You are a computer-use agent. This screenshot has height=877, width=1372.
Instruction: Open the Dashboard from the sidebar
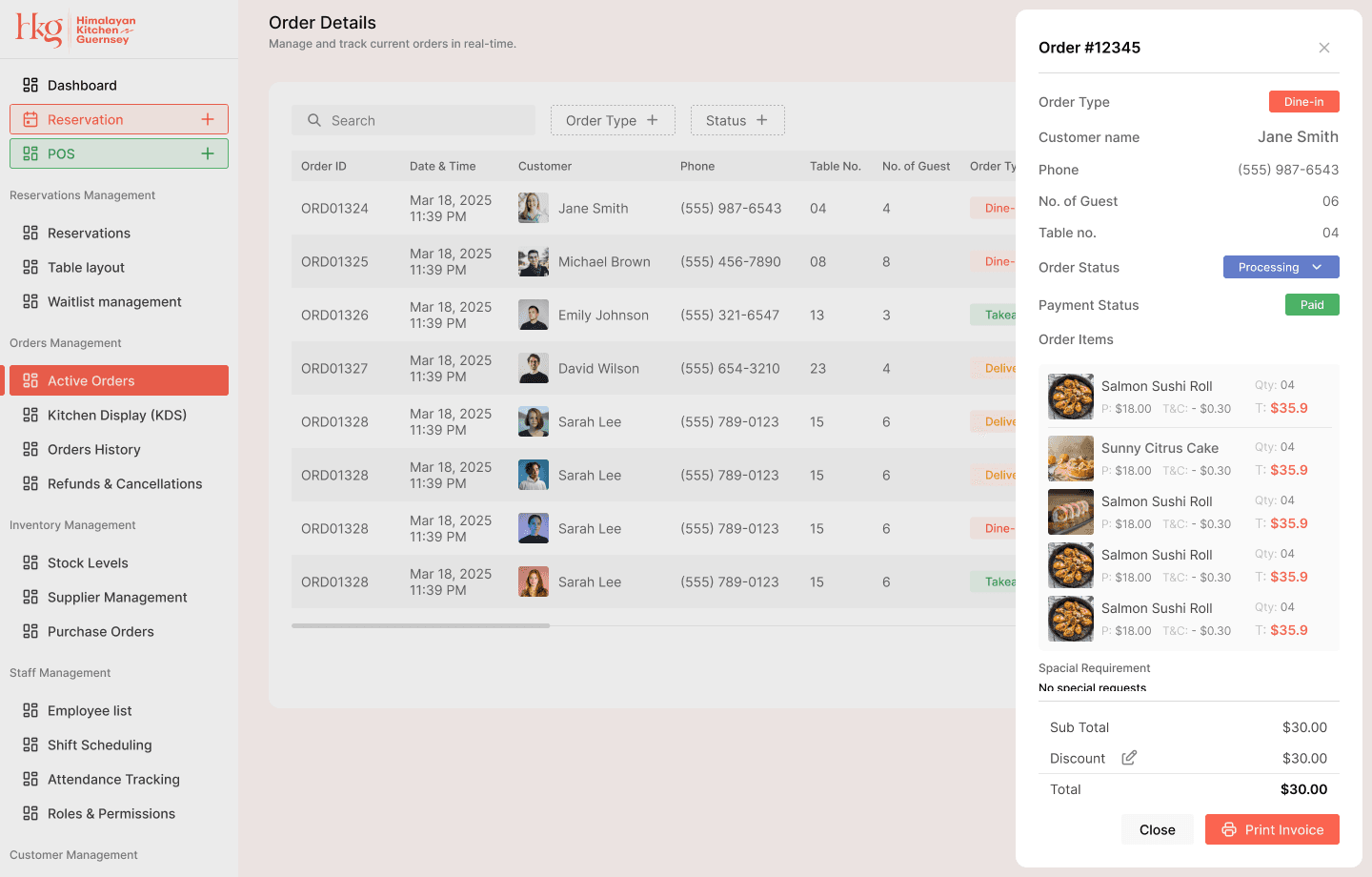(x=82, y=85)
